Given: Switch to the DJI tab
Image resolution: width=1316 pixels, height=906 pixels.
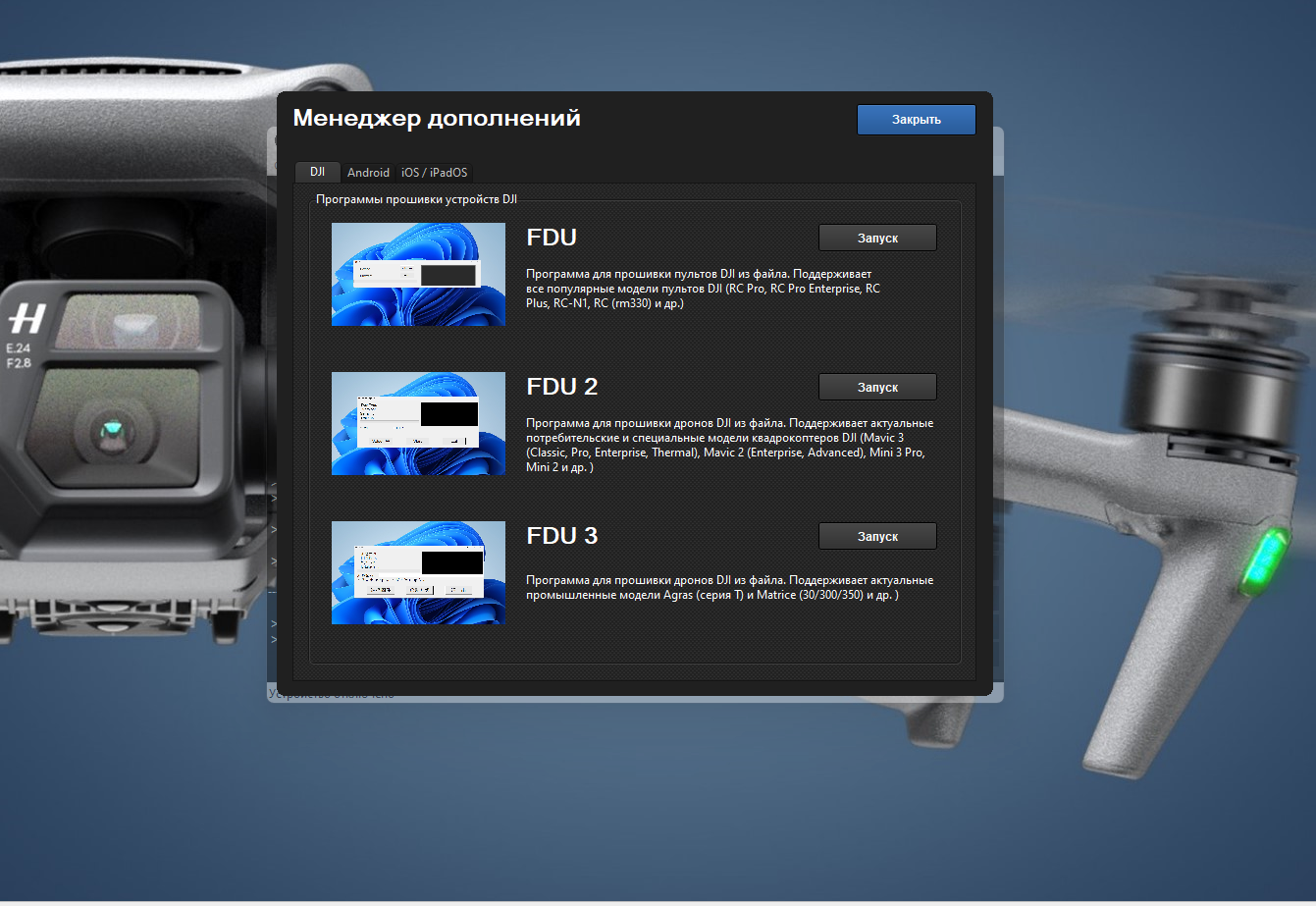Looking at the screenshot, I should click(317, 172).
